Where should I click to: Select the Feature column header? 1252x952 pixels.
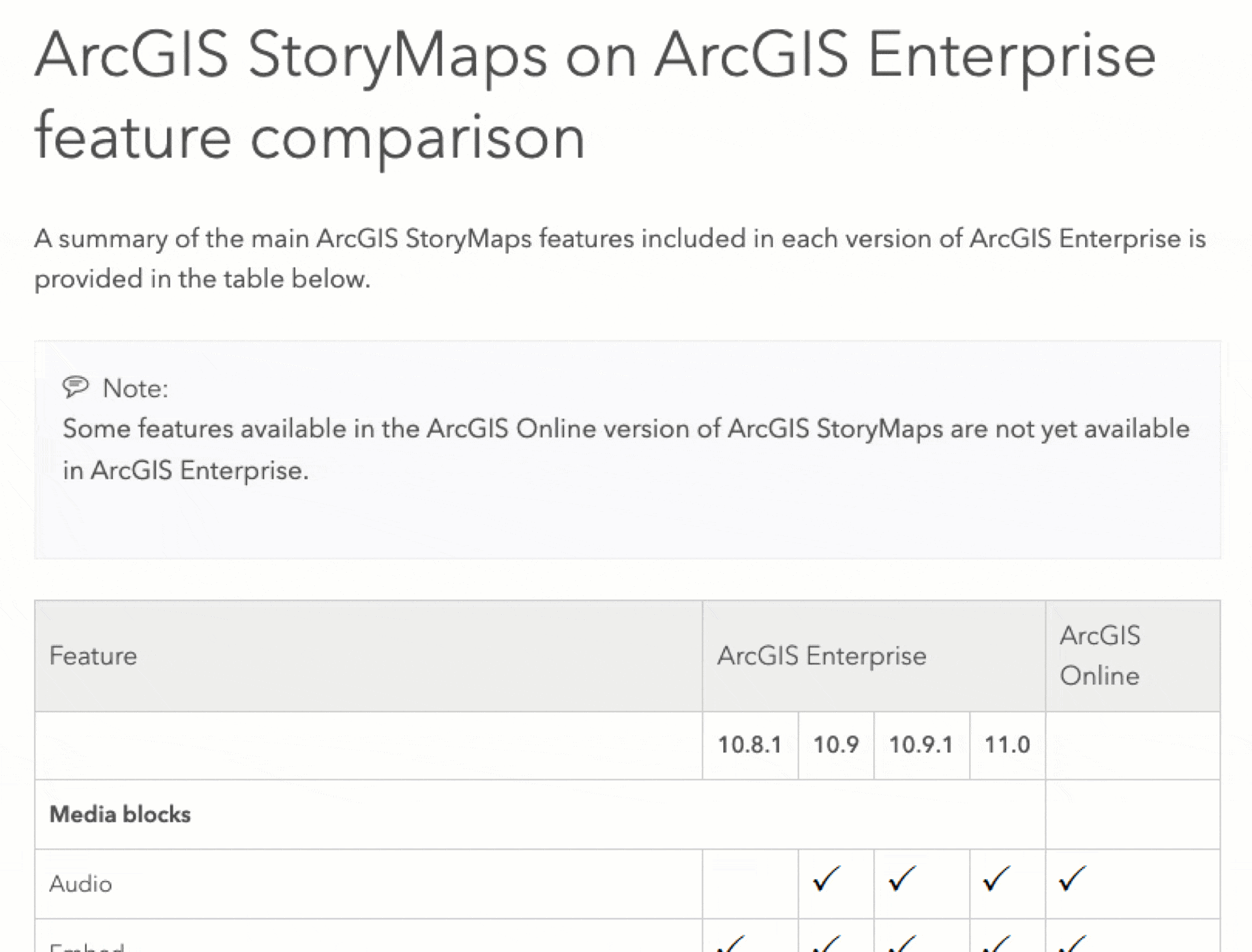(x=93, y=656)
